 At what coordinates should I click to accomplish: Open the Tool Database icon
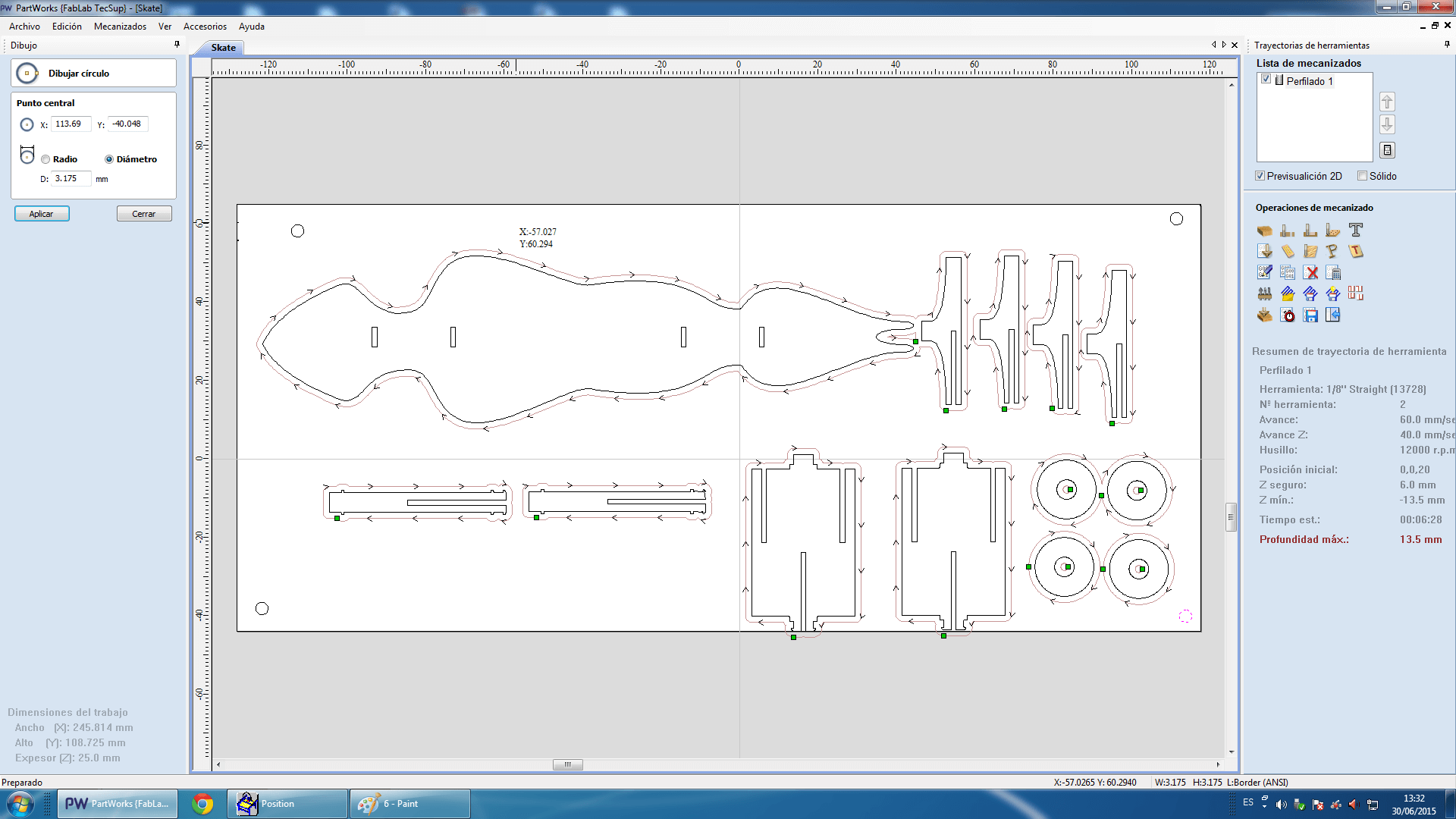click(1264, 293)
